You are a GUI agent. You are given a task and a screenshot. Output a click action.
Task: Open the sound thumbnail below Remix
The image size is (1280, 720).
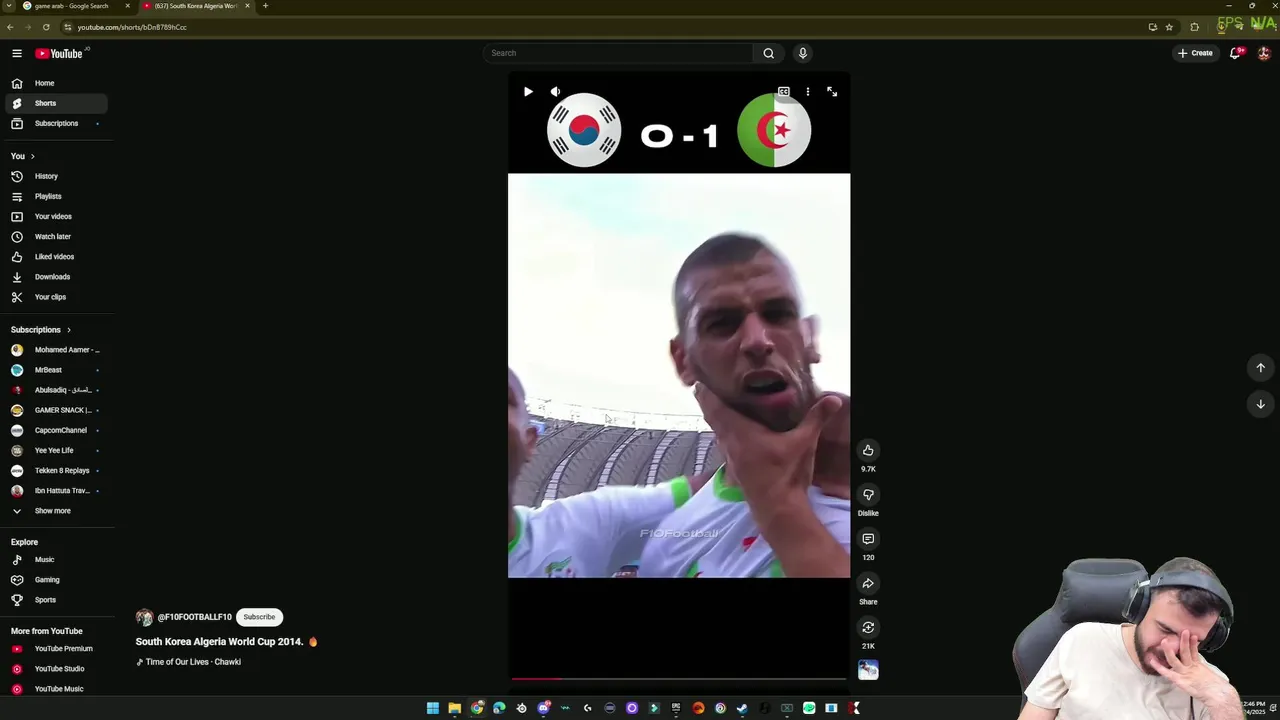[x=868, y=670]
